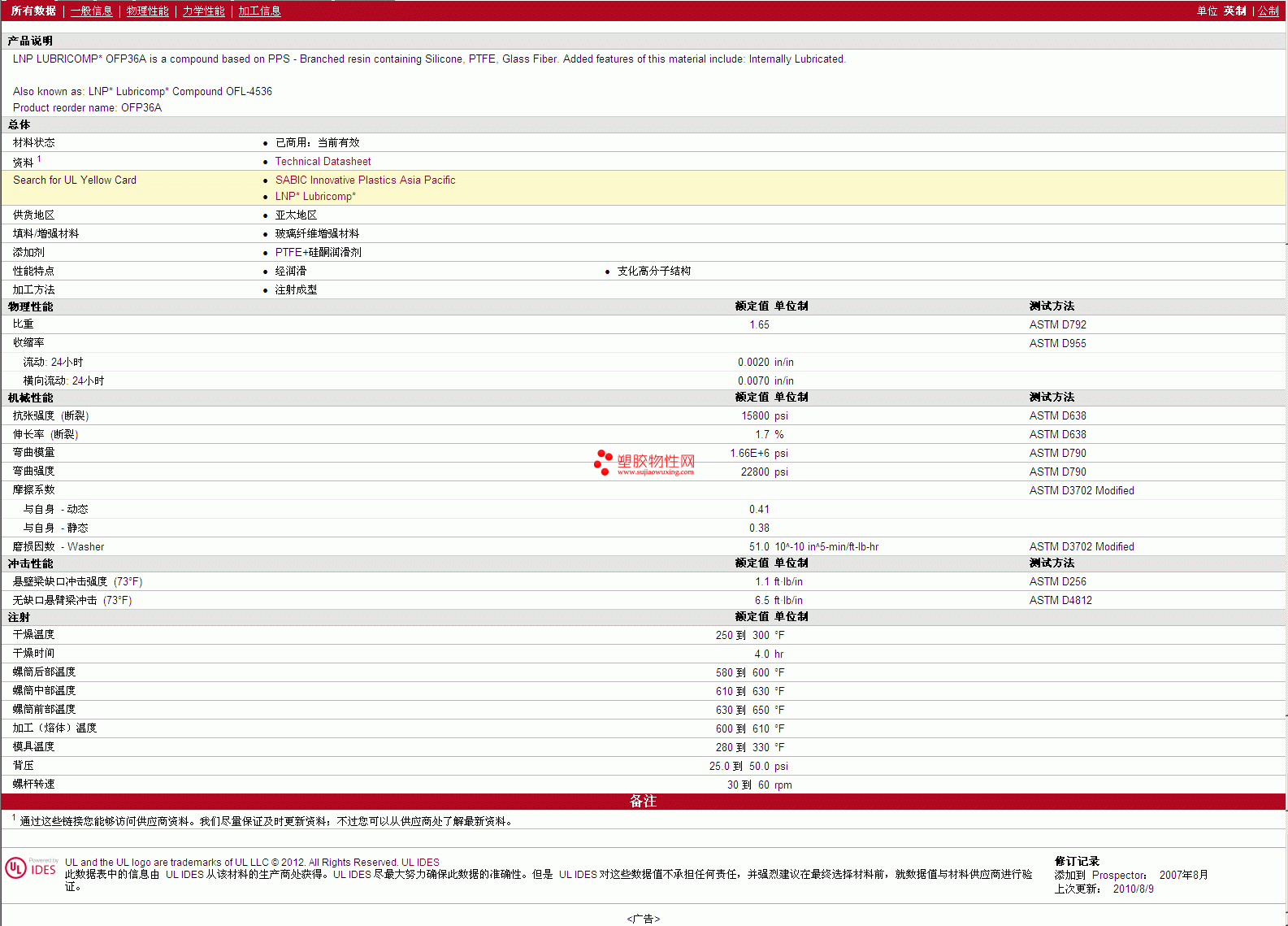Click the <广告> label at bottom

point(643,919)
